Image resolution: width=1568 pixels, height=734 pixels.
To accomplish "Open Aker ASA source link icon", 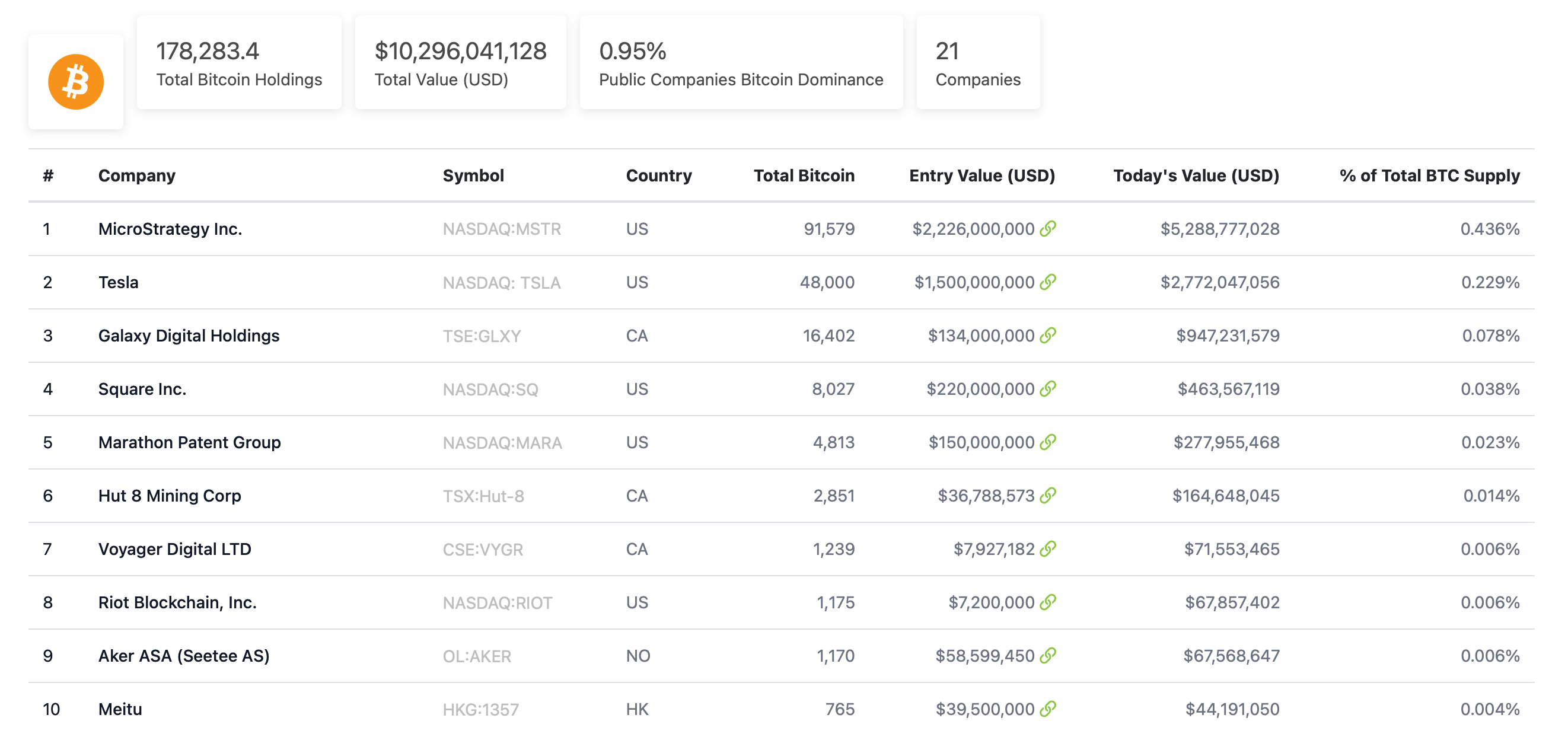I will click(x=1047, y=656).
